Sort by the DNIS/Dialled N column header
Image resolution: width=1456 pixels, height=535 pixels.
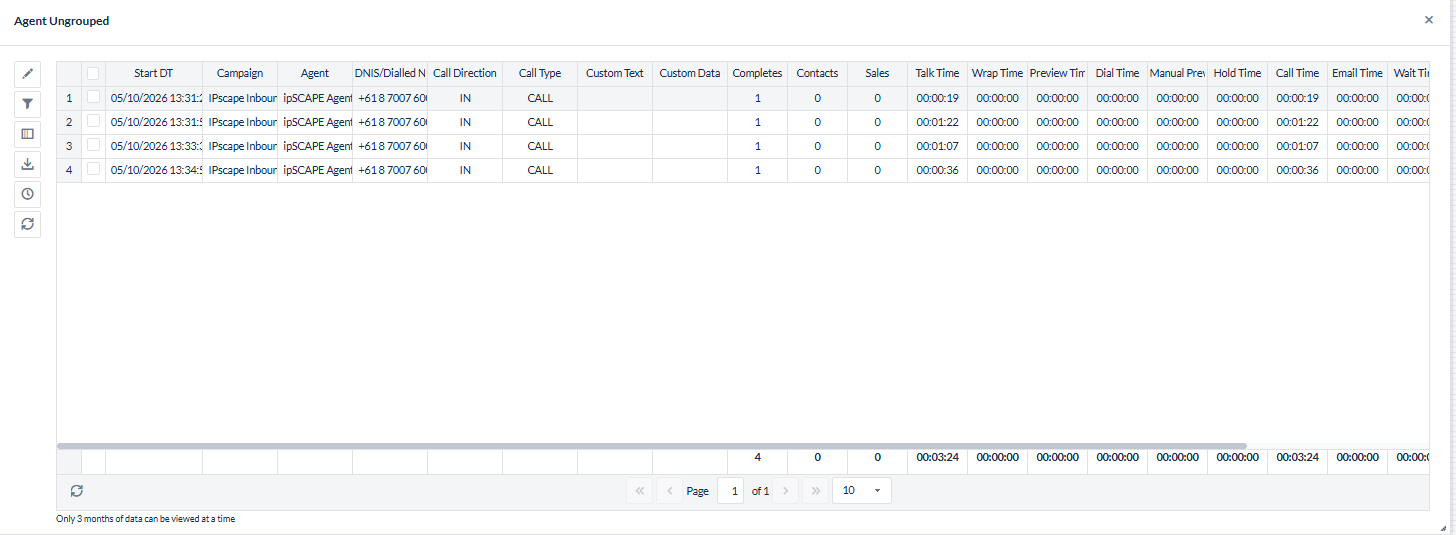[390, 73]
